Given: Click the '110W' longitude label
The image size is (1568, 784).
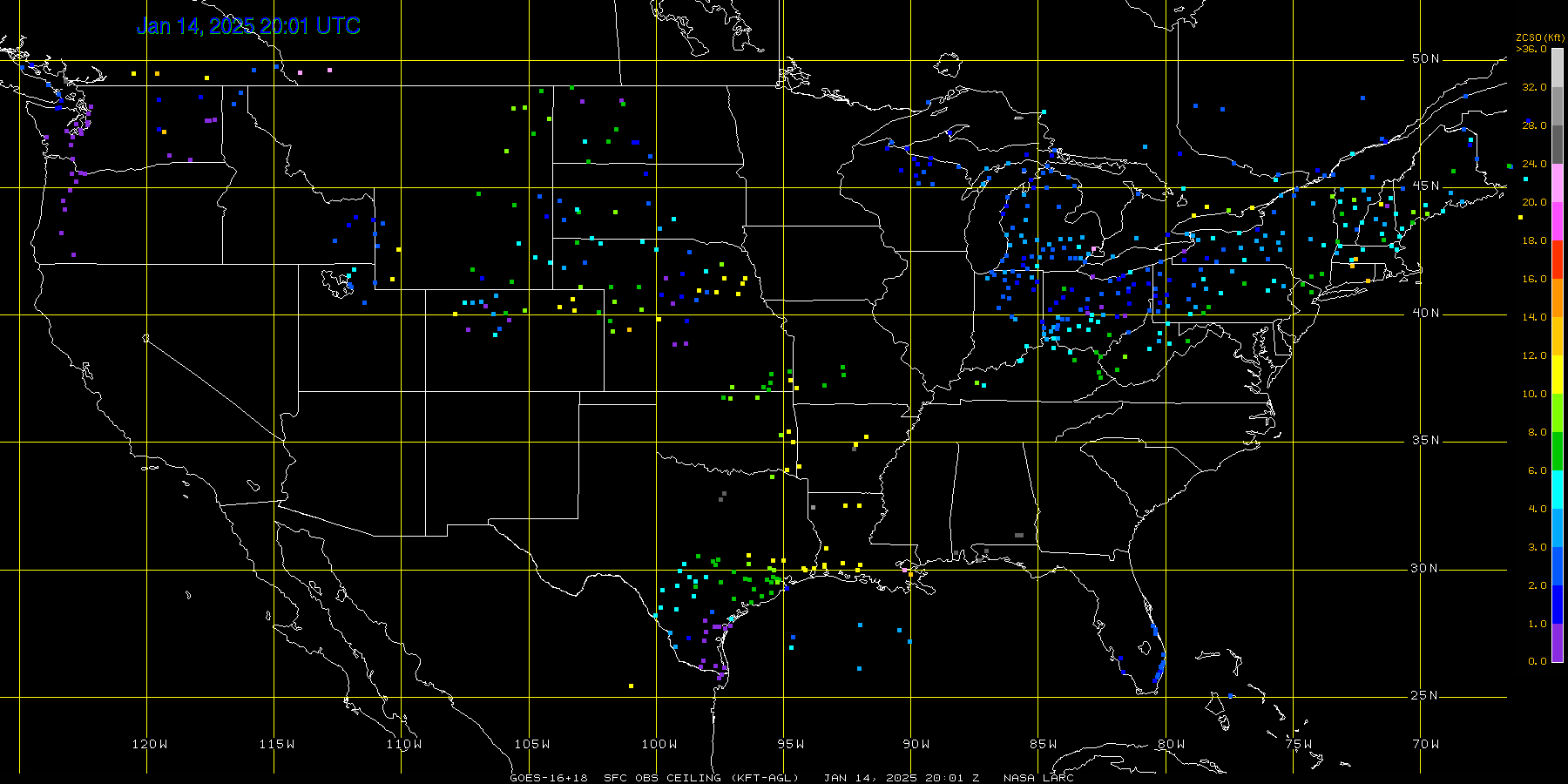Looking at the screenshot, I should [x=404, y=744].
